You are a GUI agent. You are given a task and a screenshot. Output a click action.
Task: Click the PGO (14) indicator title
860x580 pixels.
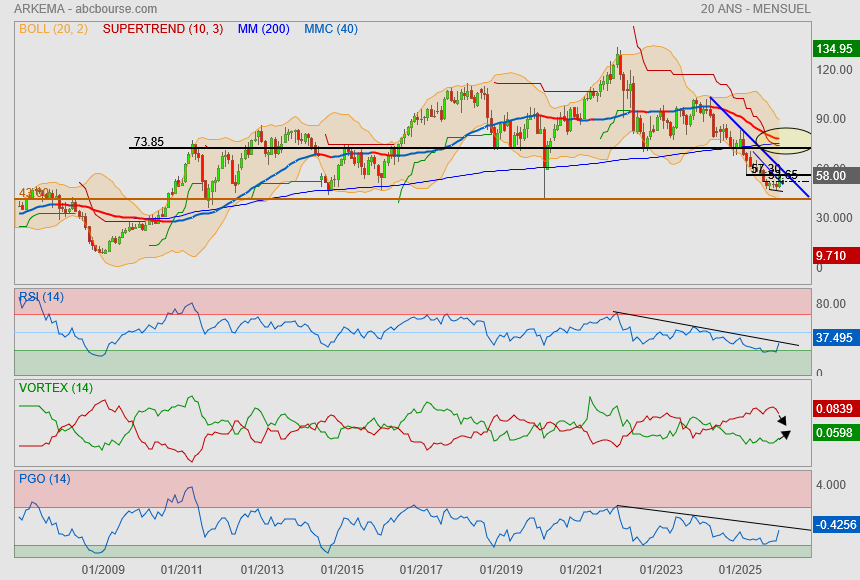click(x=44, y=478)
